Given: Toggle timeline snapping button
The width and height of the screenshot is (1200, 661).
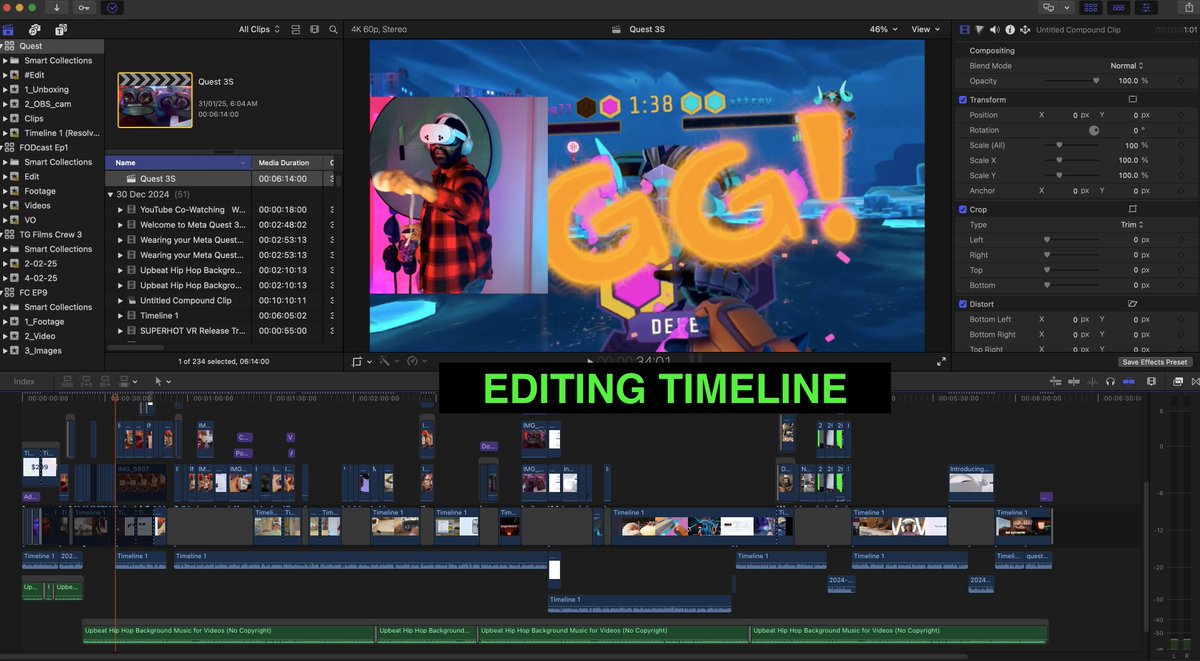Looking at the screenshot, I should (1130, 381).
